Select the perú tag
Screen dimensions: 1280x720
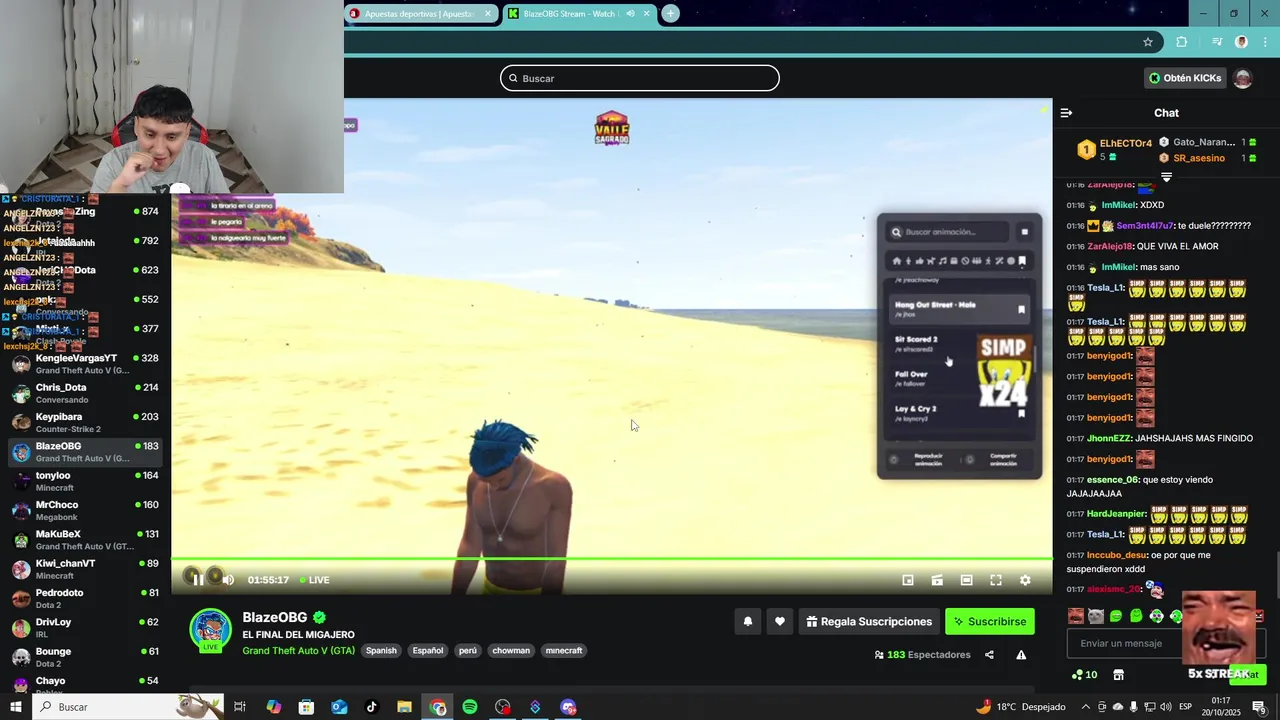(x=467, y=650)
